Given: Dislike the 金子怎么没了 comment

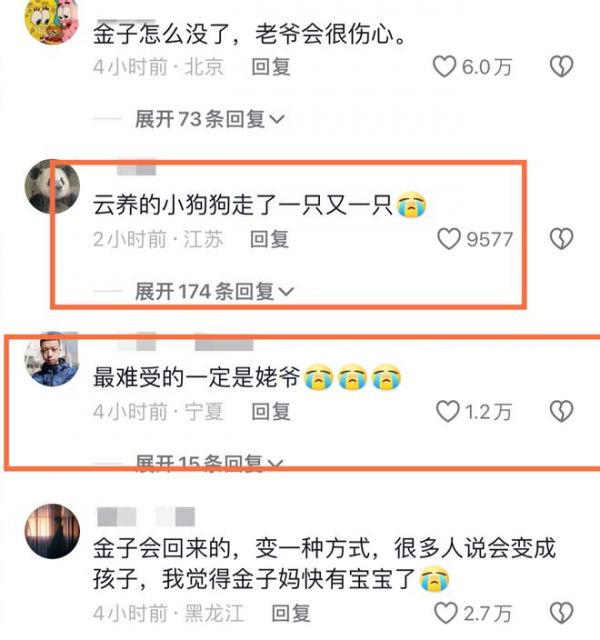Looking at the screenshot, I should coord(562,67).
